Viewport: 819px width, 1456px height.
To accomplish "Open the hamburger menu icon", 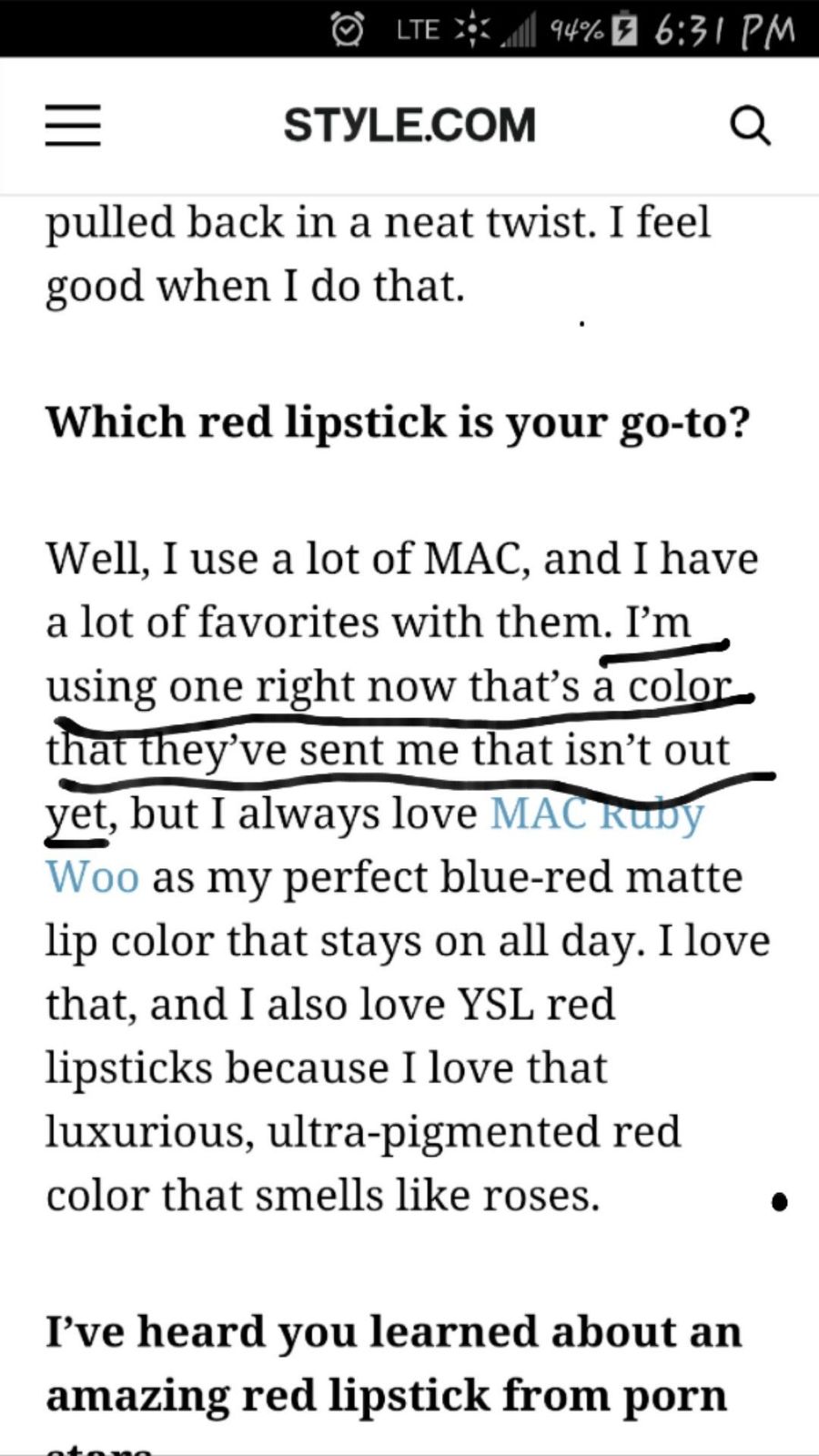I will pos(73,126).
